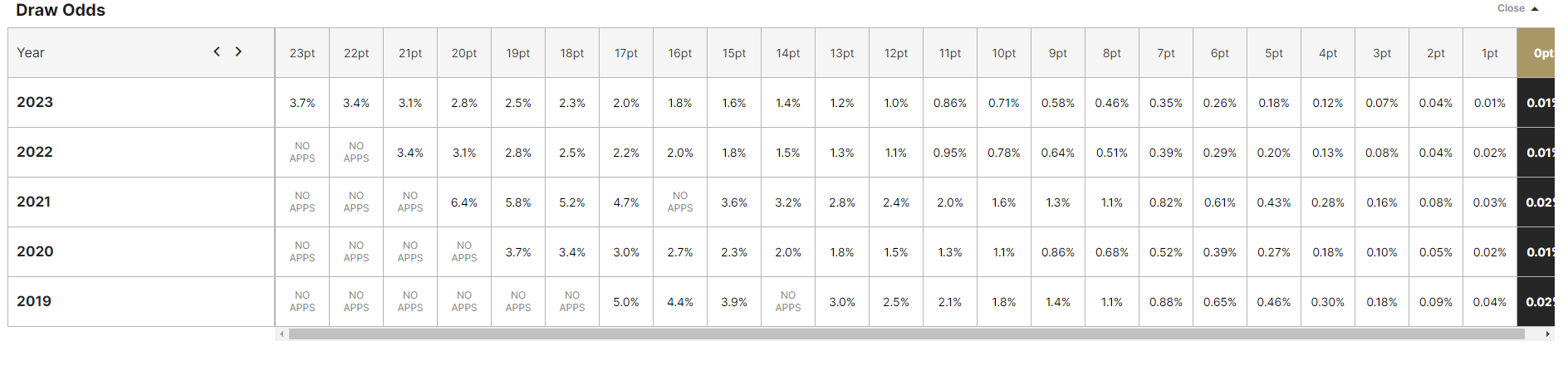Click the NO APPS cell under 16pt
This screenshot has height=375, width=1568.
pyautogui.click(x=680, y=202)
